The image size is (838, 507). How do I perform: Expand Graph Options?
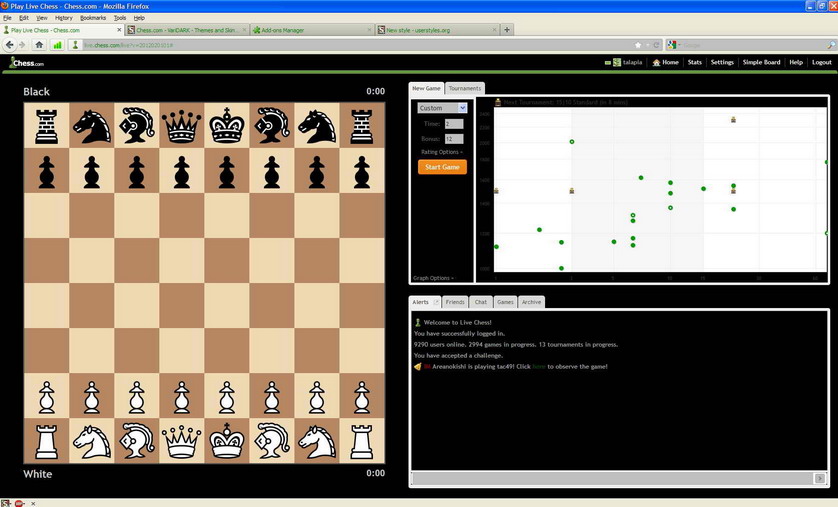pos(433,278)
